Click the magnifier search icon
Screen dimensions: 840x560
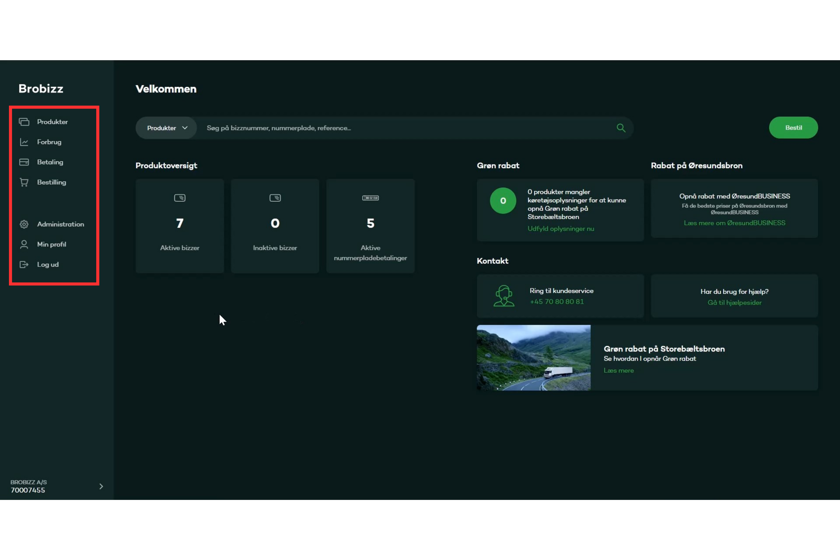[x=621, y=128]
